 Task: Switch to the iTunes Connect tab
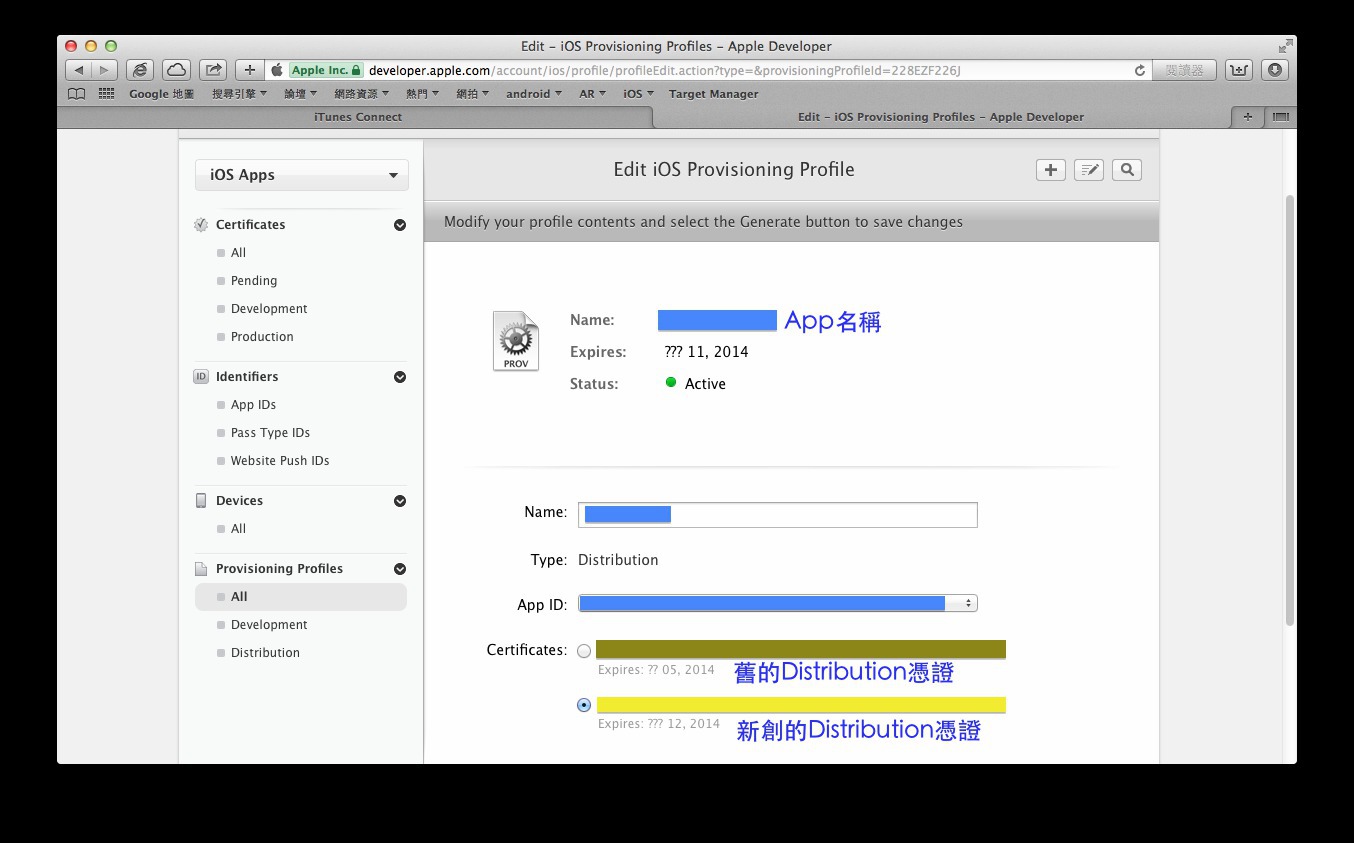(357, 117)
